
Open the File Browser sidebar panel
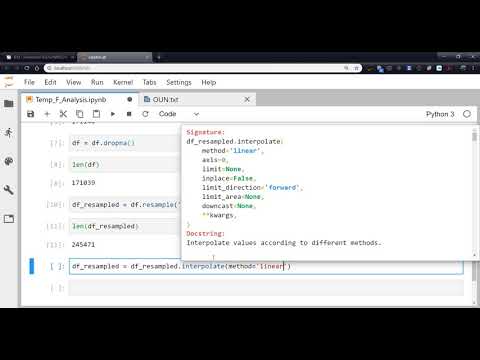(9, 104)
